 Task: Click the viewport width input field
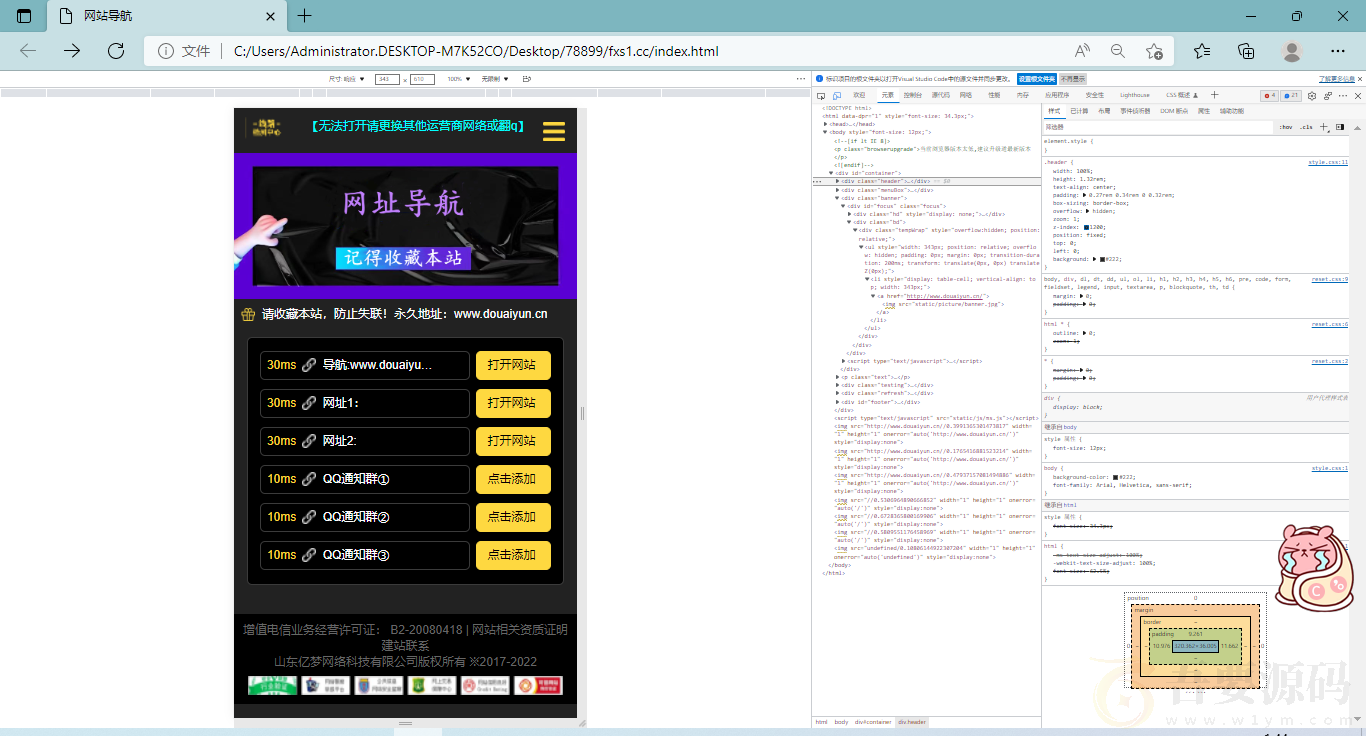pos(388,78)
